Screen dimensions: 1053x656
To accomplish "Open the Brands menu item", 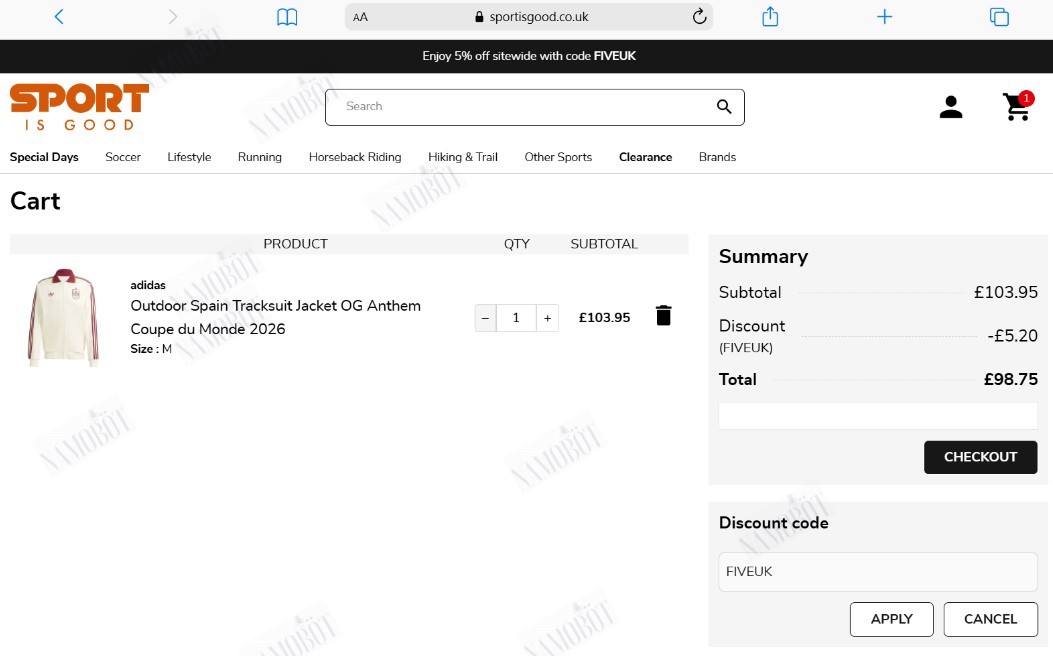I will (x=717, y=157).
